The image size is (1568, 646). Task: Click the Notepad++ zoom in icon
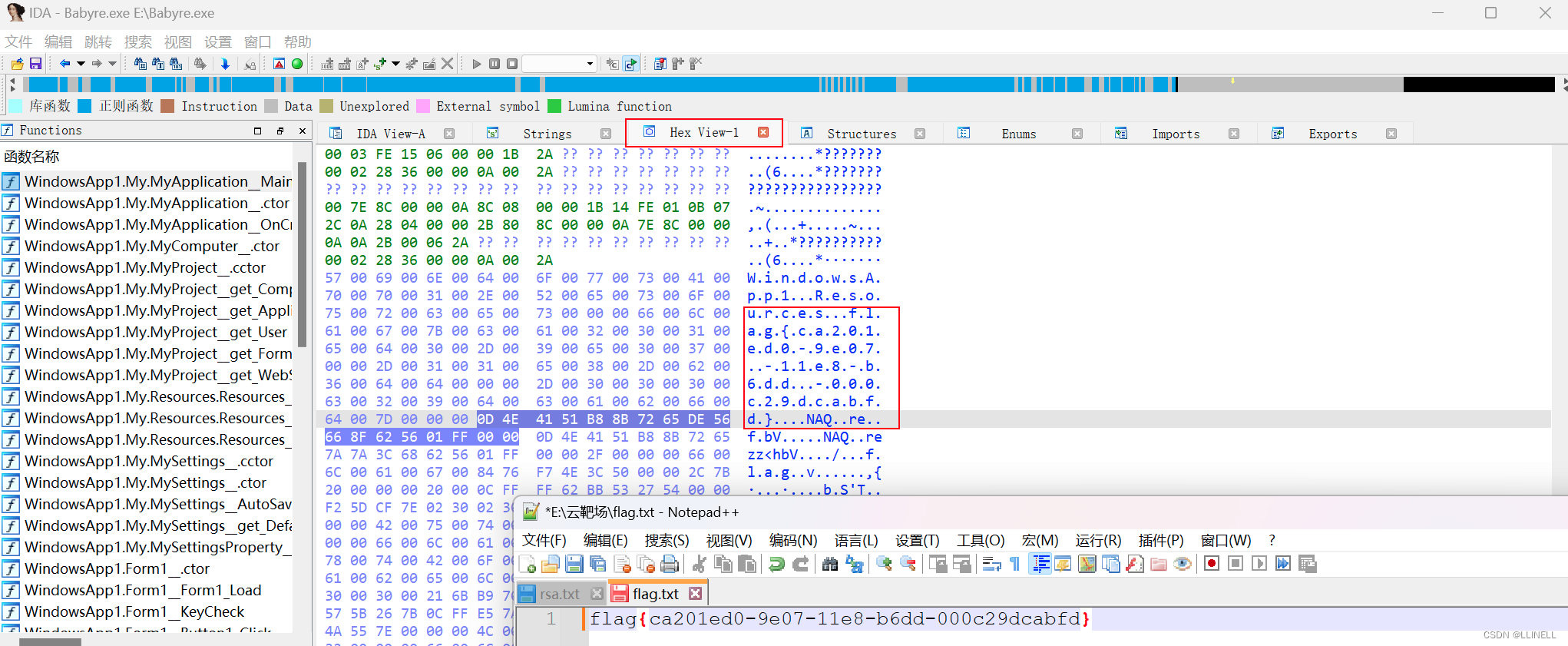click(884, 564)
